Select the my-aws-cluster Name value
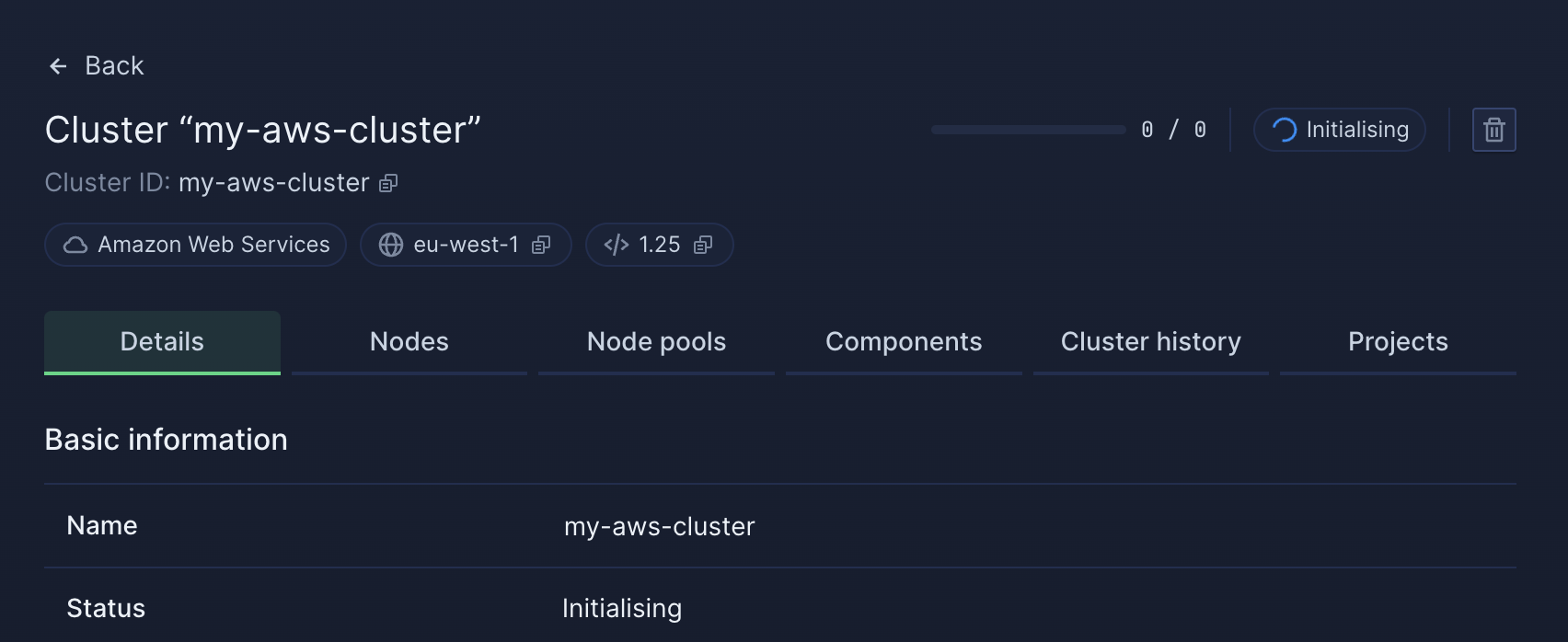1568x642 pixels. coord(659,526)
